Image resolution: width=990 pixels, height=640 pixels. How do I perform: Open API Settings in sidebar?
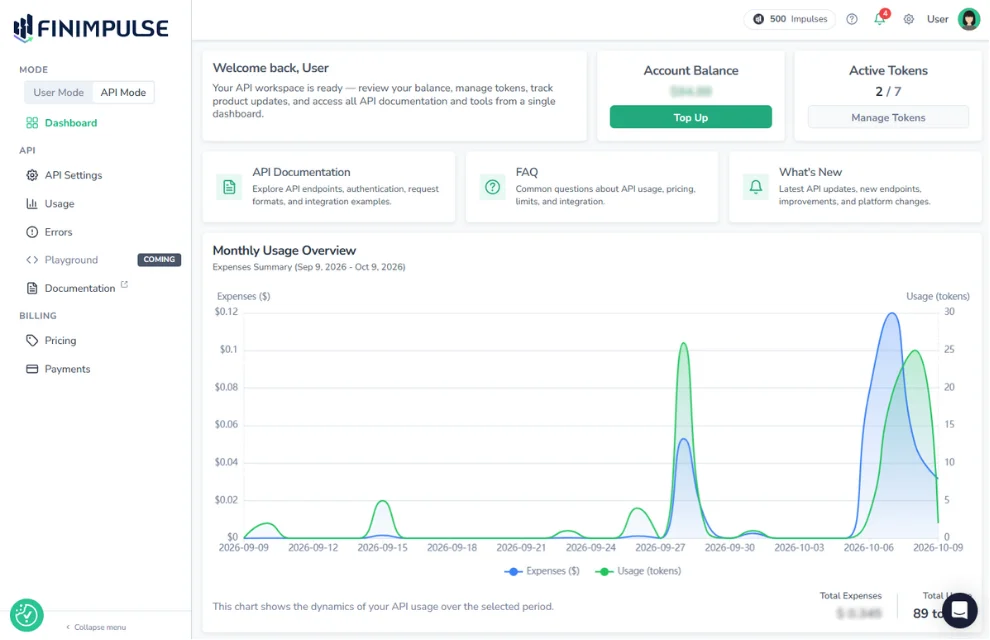point(73,175)
